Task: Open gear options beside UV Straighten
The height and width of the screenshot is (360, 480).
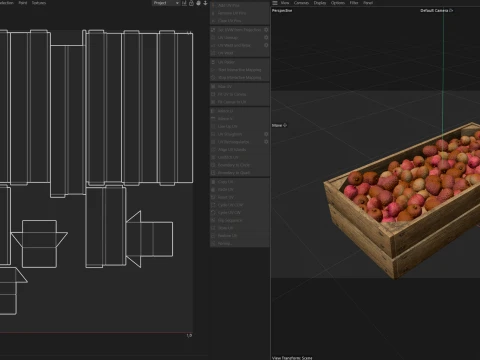Action: (x=266, y=134)
